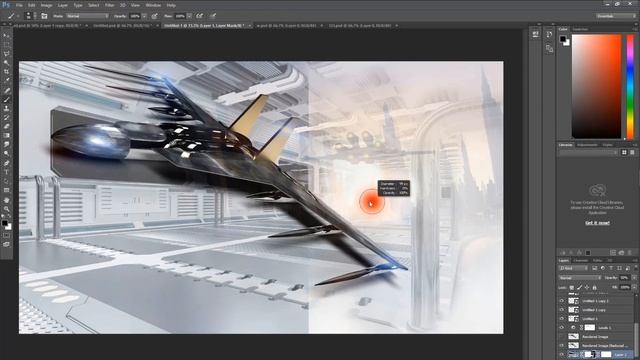Select the Blur tool
Viewport: 640px width, 360px height.
[x=6, y=144]
